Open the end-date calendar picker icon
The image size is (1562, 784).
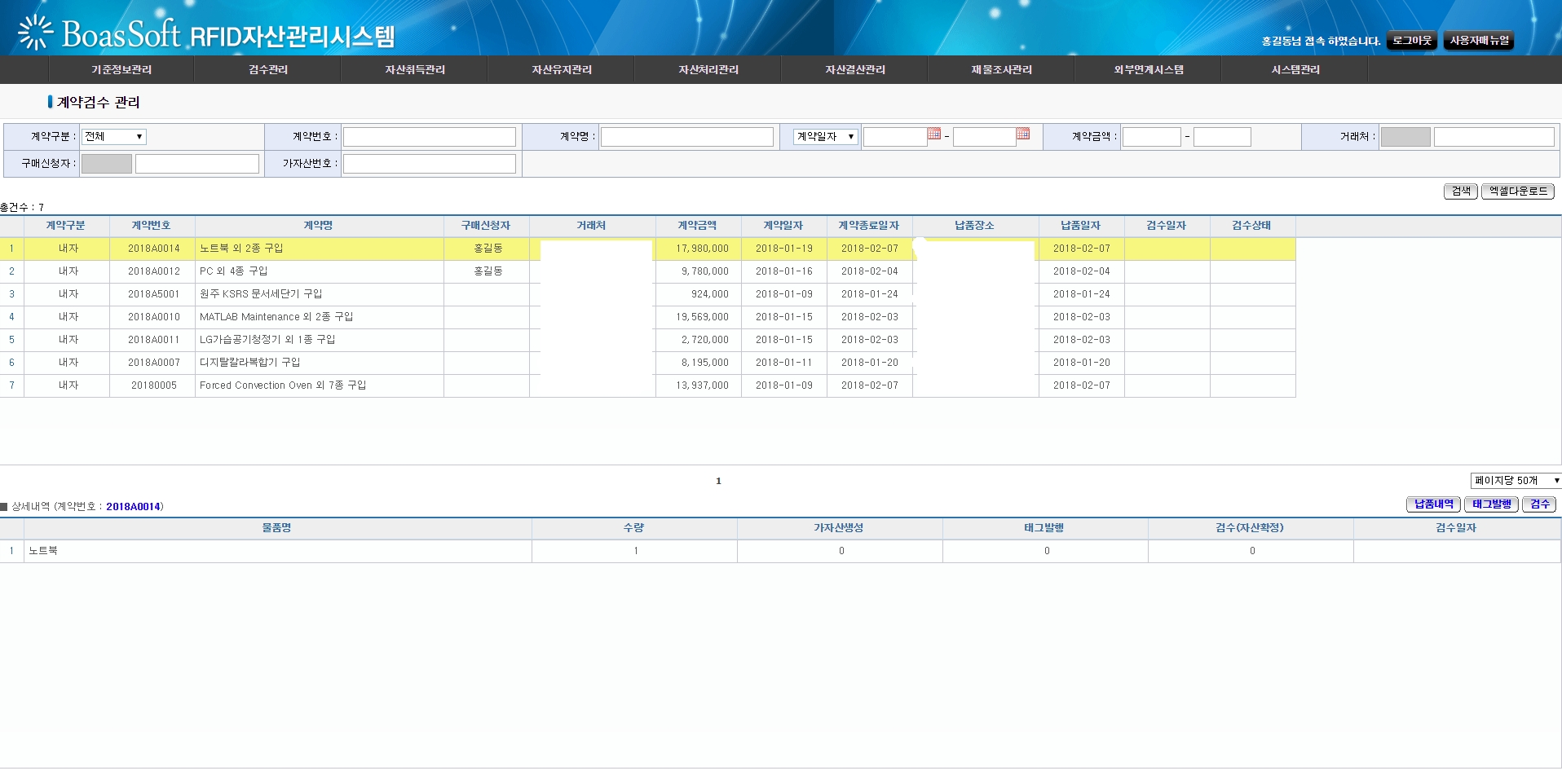tap(1023, 134)
